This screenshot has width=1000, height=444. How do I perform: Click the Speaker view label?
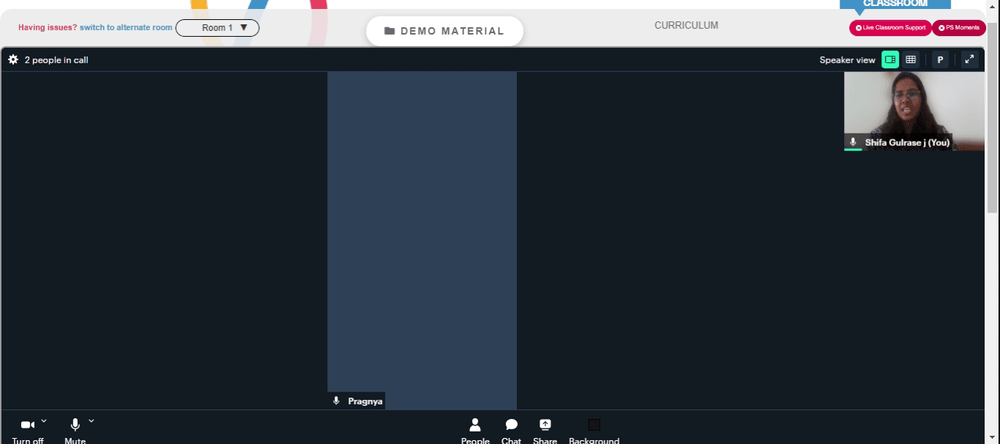[847, 60]
